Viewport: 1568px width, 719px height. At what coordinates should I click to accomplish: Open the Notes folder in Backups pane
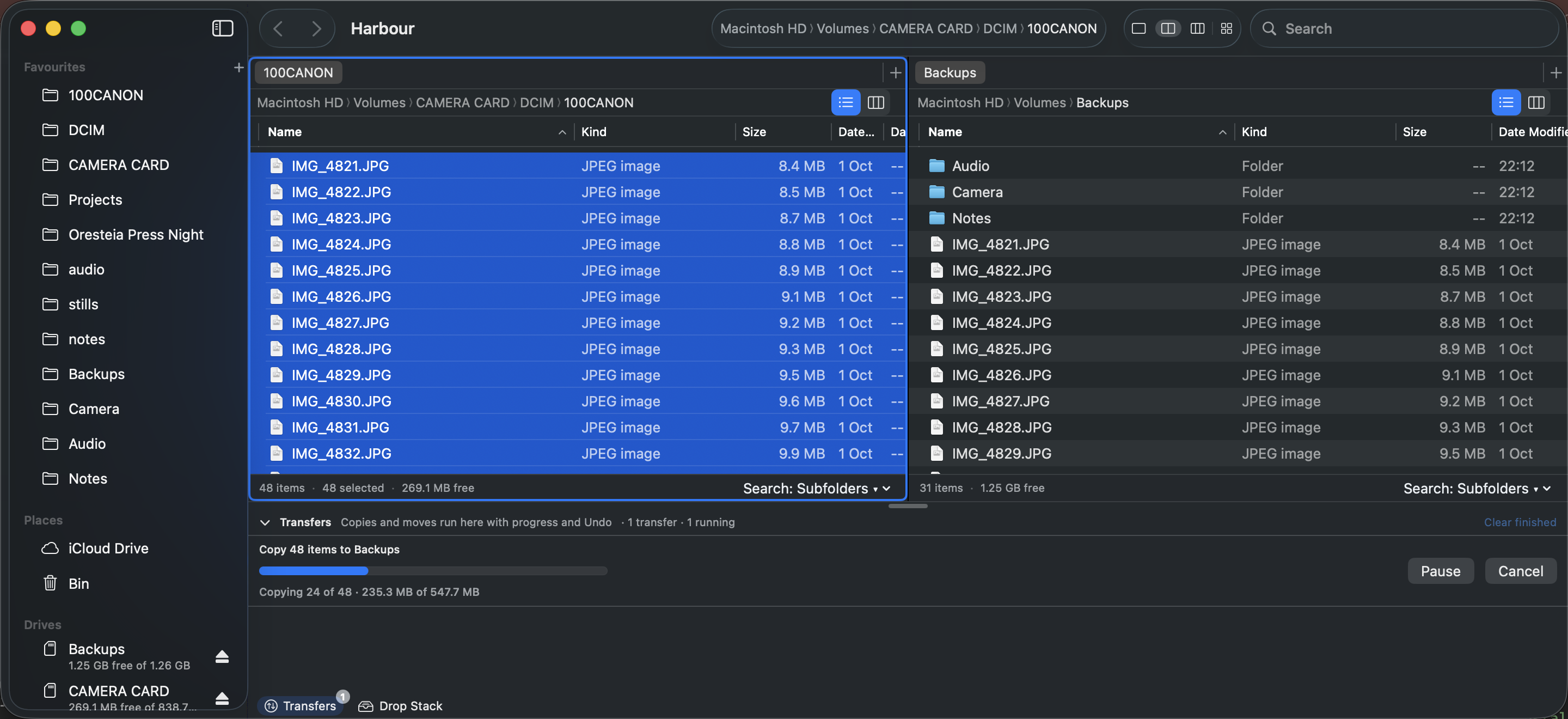pyautogui.click(x=1238, y=218)
